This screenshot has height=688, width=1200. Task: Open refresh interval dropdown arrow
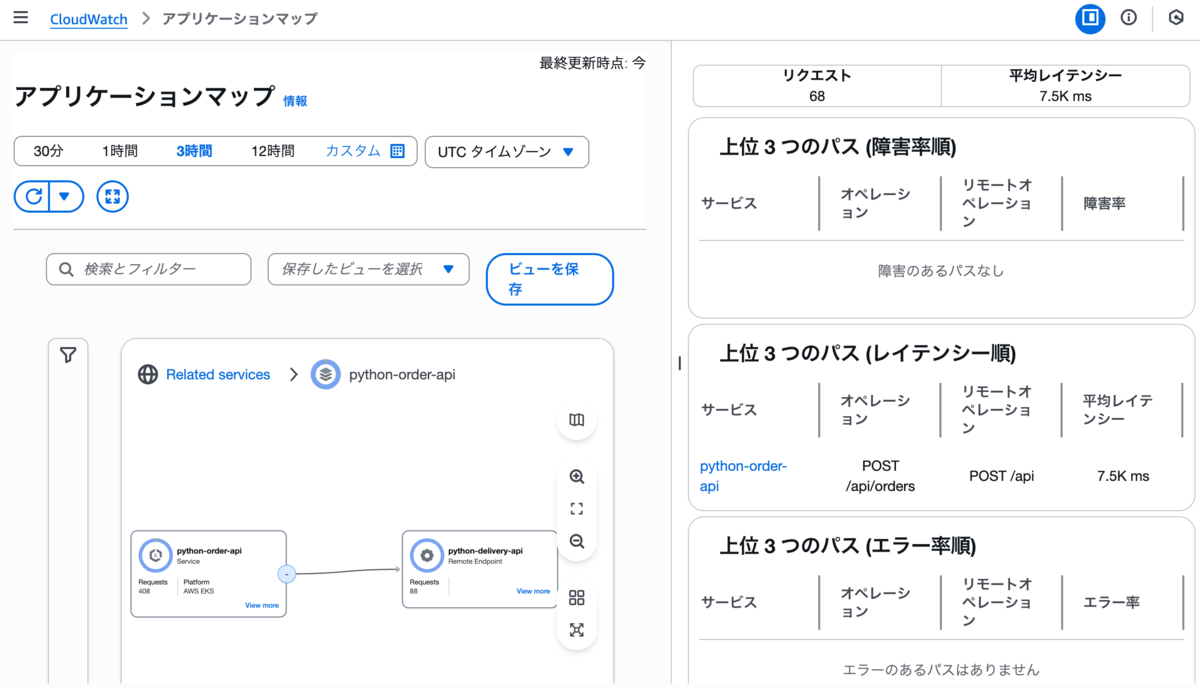click(x=65, y=196)
